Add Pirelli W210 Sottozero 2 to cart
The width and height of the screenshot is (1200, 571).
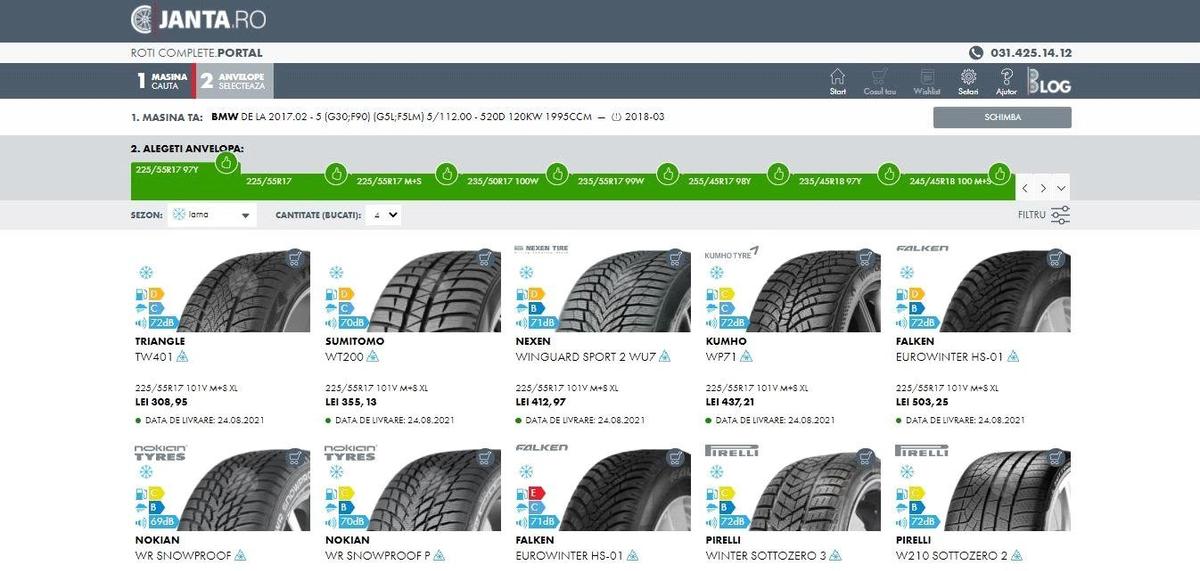pos(1055,457)
